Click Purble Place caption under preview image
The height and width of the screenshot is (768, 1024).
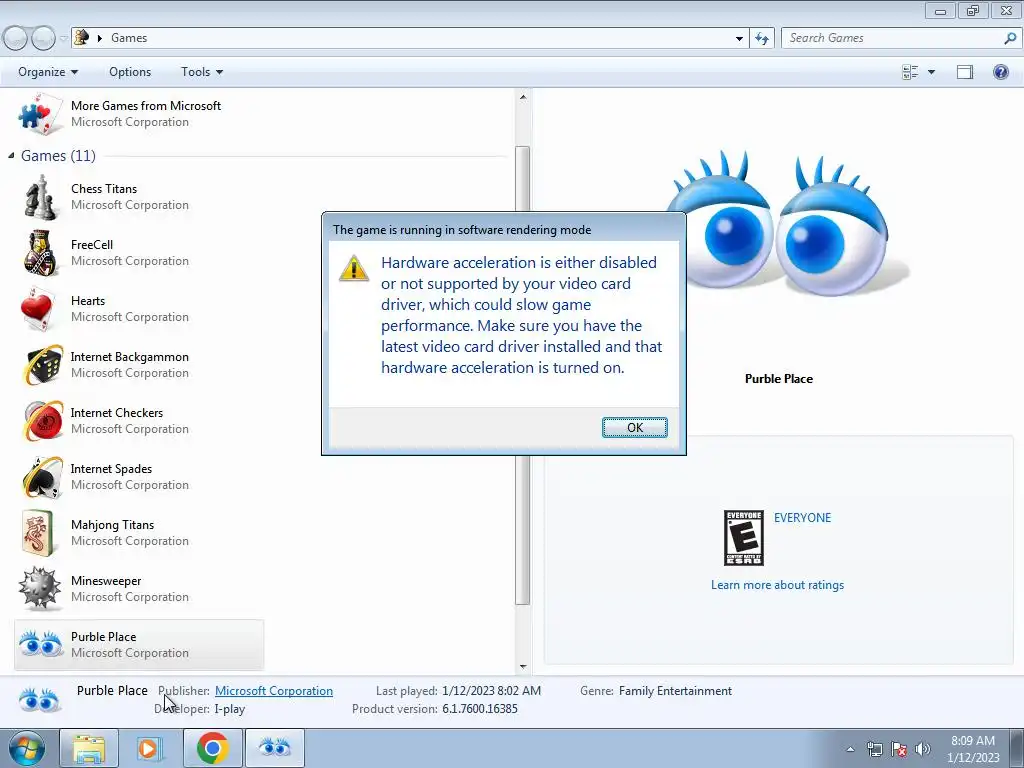point(778,379)
